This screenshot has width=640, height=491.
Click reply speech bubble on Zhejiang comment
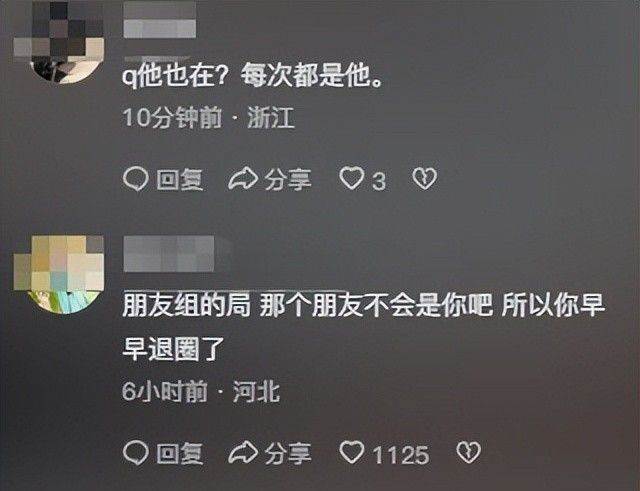pyautogui.click(x=136, y=179)
